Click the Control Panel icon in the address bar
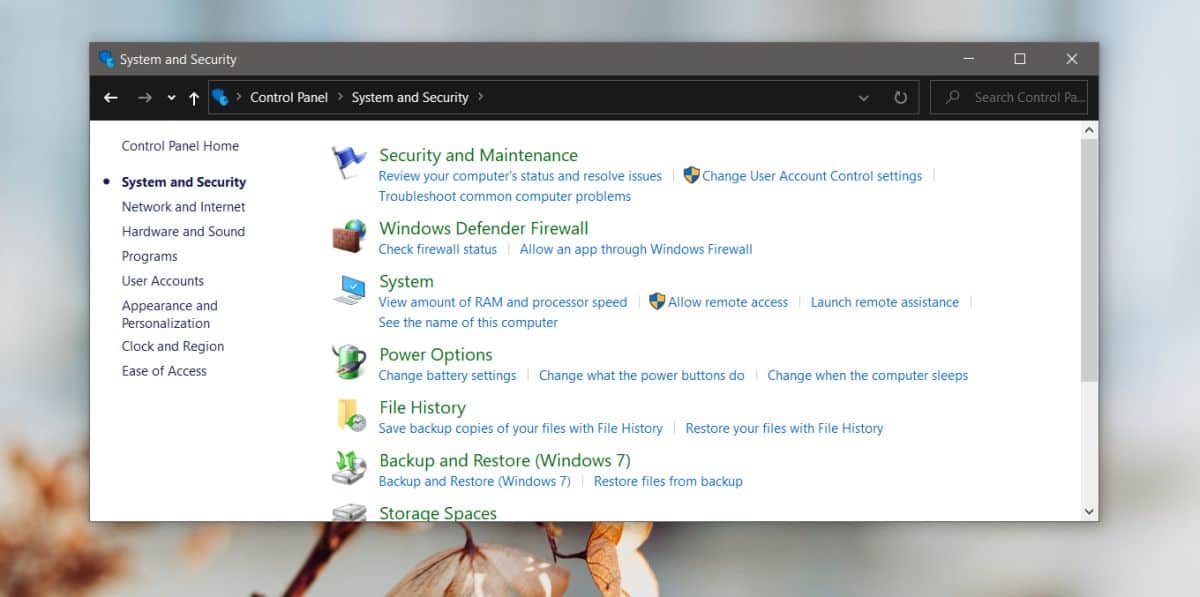This screenshot has height=597, width=1200. tap(221, 98)
